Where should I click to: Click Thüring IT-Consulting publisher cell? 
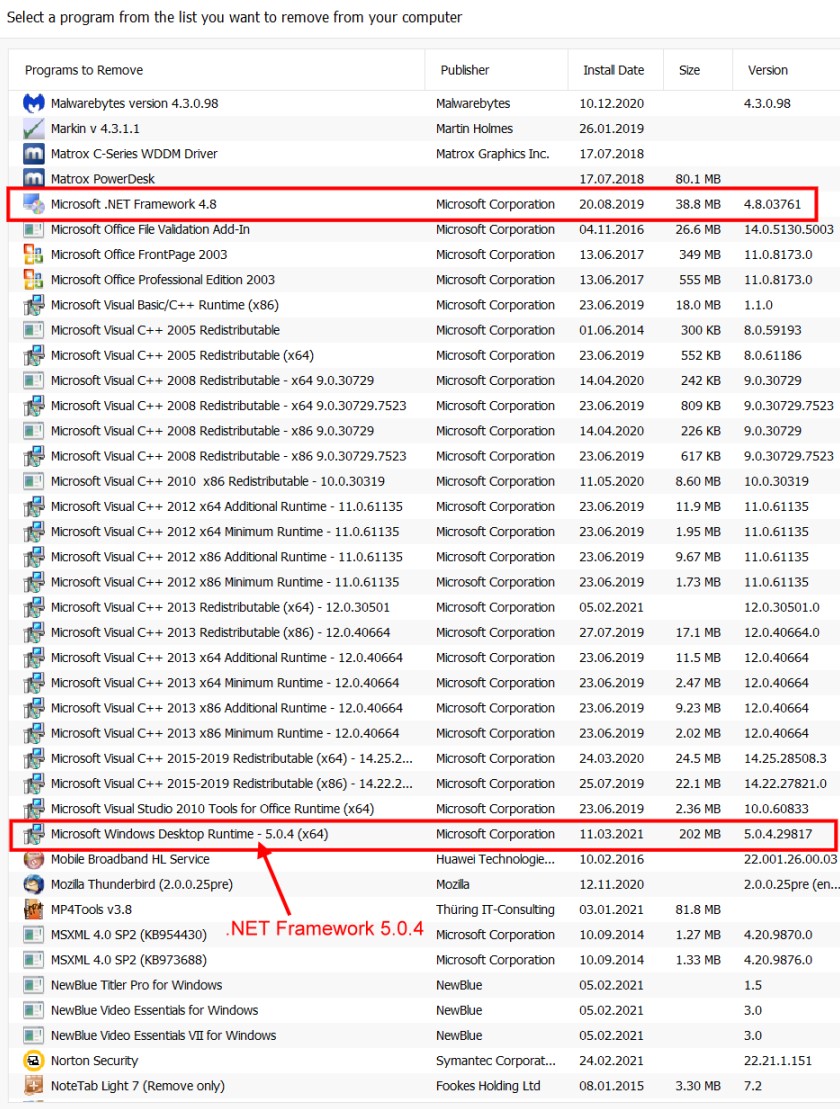click(495, 910)
